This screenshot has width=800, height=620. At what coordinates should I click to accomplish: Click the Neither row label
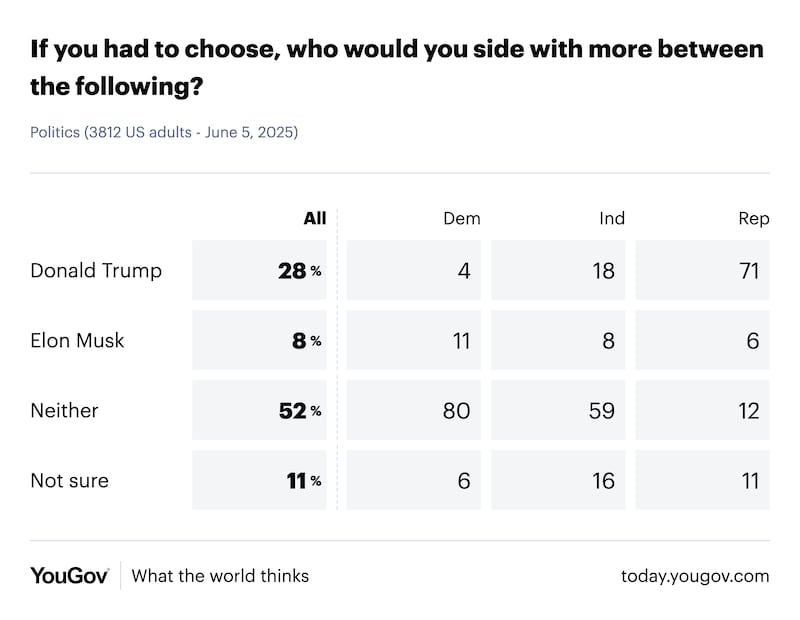pyautogui.click(x=64, y=410)
